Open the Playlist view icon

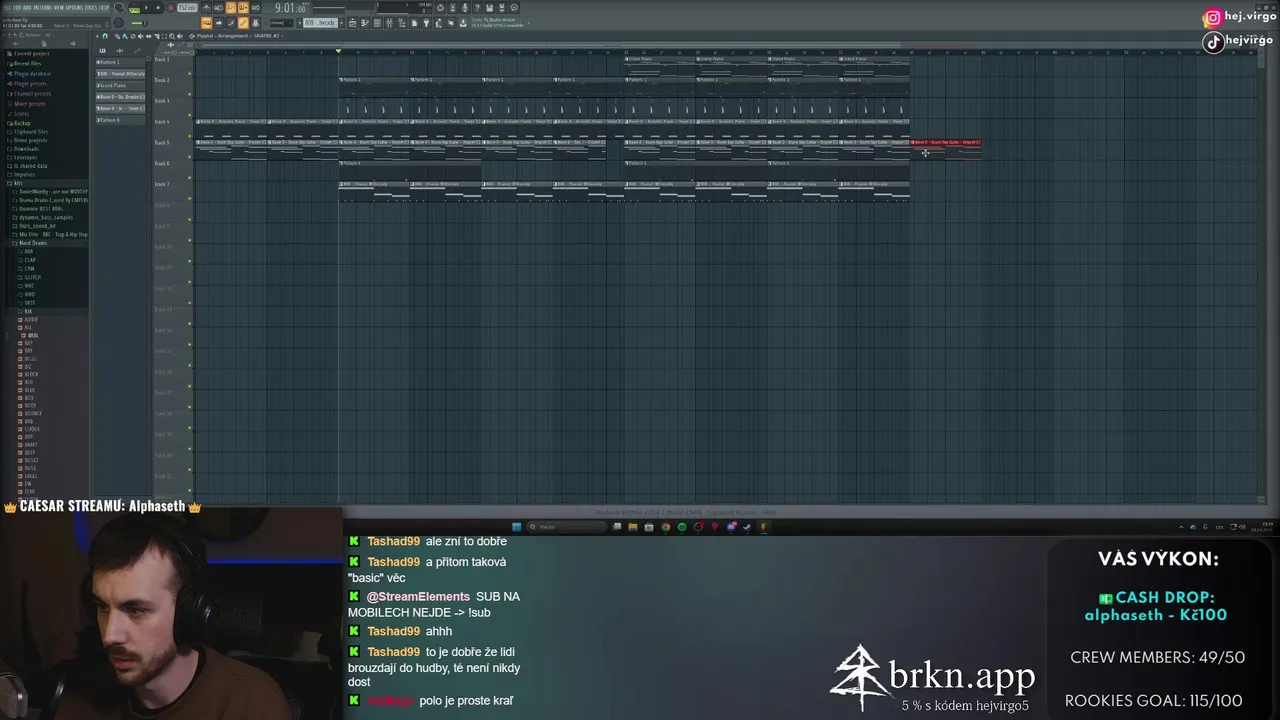pos(353,23)
